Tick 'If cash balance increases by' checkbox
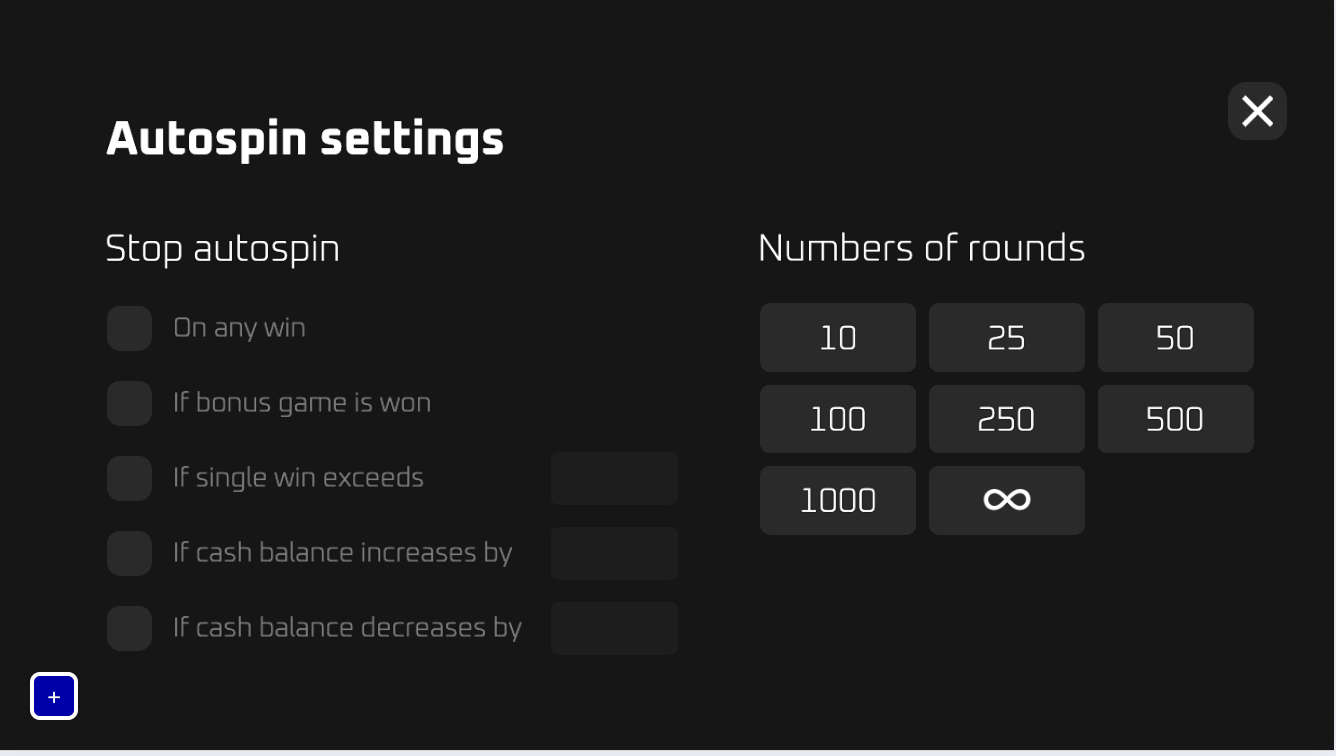1336x756 pixels. point(129,554)
